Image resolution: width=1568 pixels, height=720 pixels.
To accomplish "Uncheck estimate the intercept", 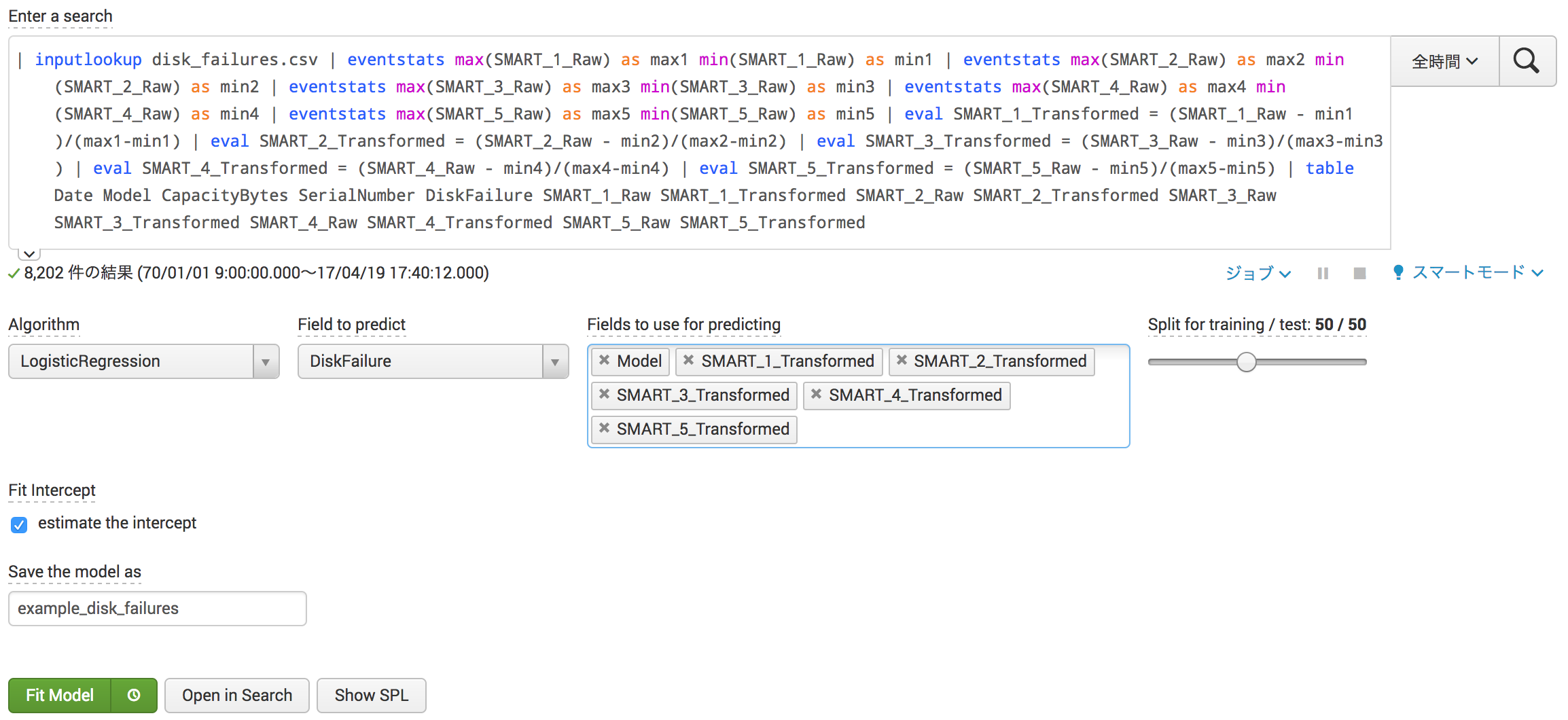I will pyautogui.click(x=18, y=524).
